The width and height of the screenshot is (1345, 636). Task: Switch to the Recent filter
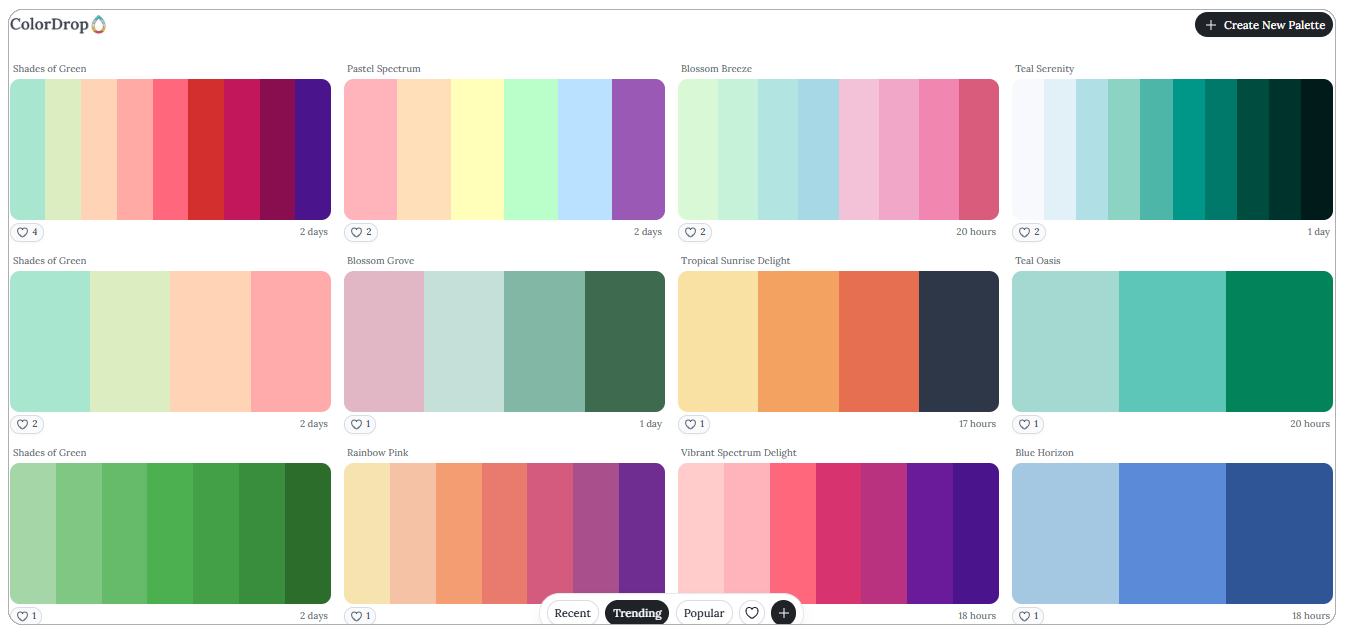[572, 612]
